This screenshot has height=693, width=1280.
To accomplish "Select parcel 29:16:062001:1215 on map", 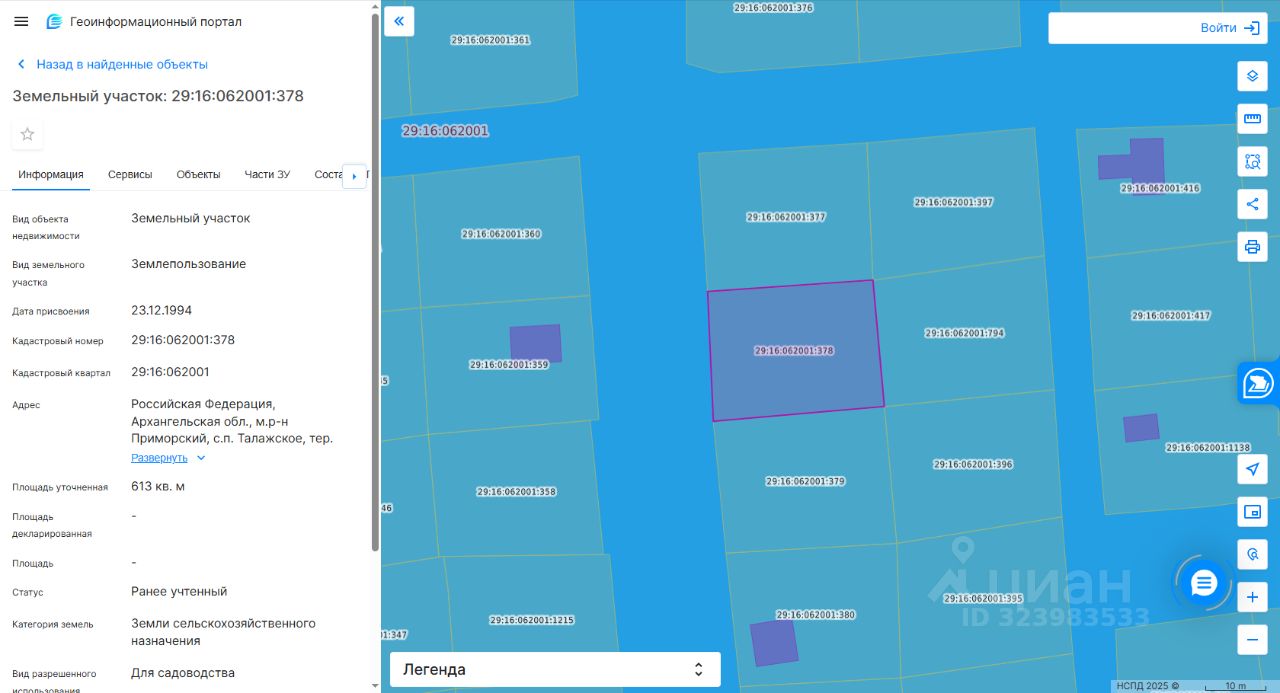I will tap(531, 620).
